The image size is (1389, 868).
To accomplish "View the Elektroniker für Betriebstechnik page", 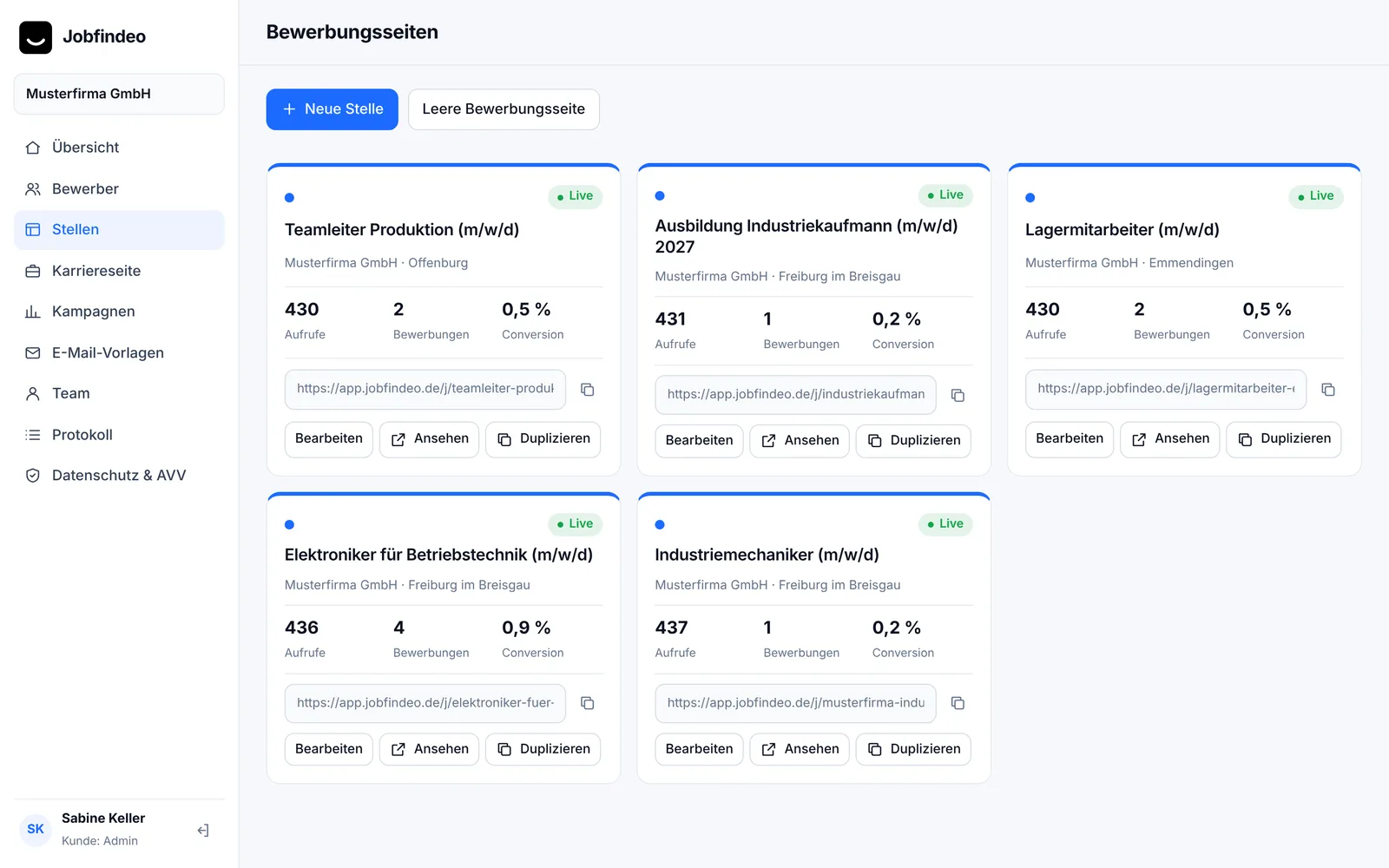I will [429, 749].
